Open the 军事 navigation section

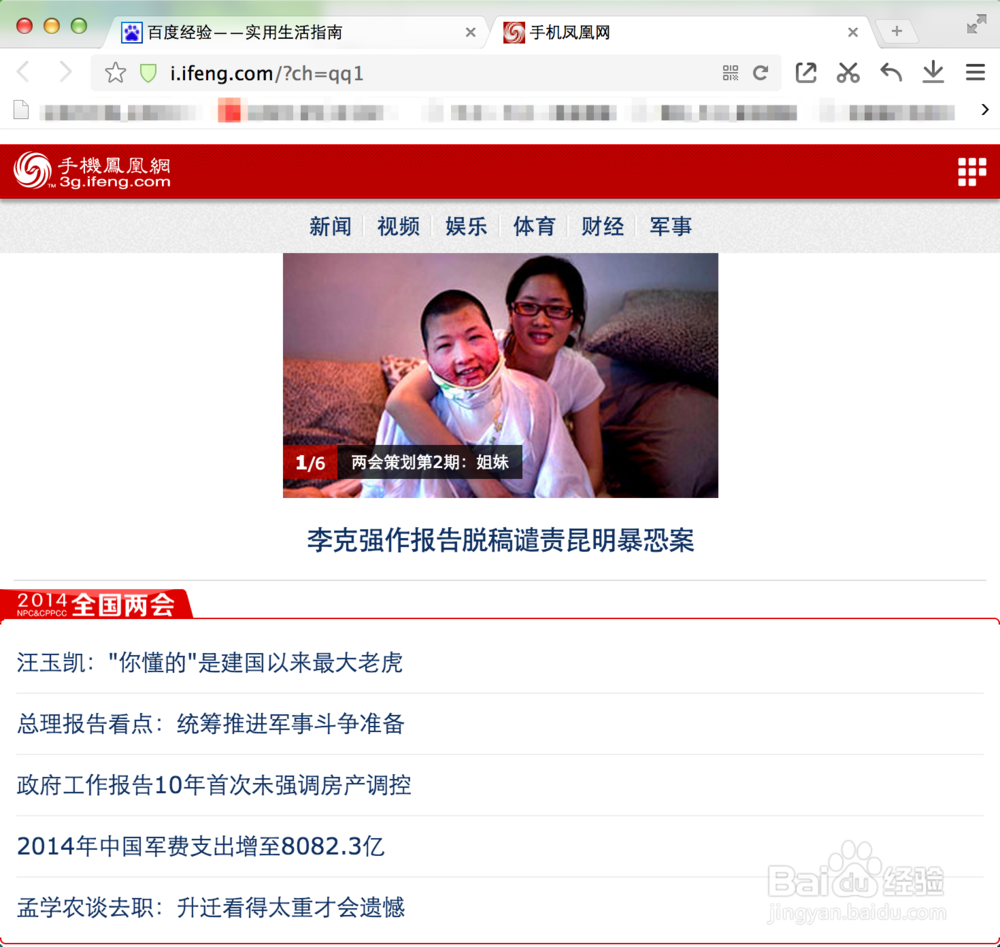click(x=670, y=226)
